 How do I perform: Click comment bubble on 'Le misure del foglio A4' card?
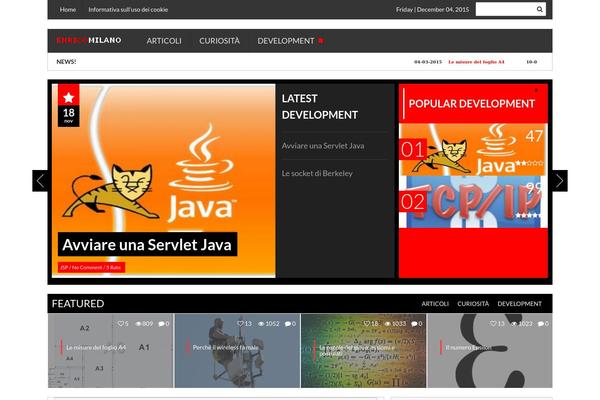point(161,324)
